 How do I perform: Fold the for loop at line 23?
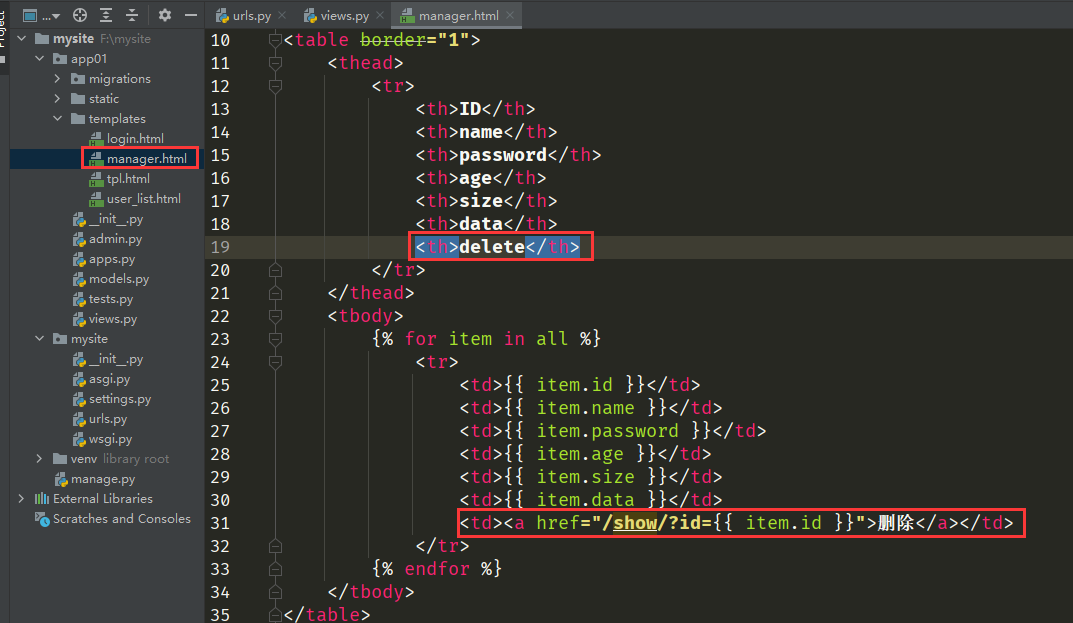276,339
